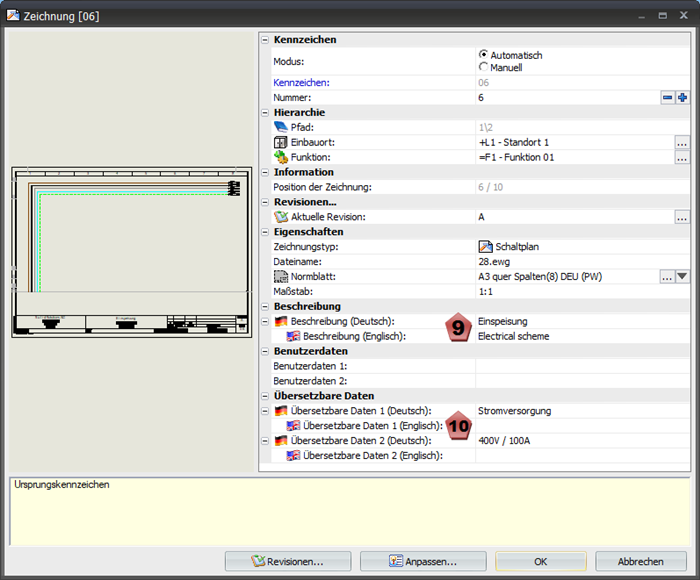Click the Beschreibung (Deutsch) field with Einspeisung
The image size is (700, 580).
(570, 321)
